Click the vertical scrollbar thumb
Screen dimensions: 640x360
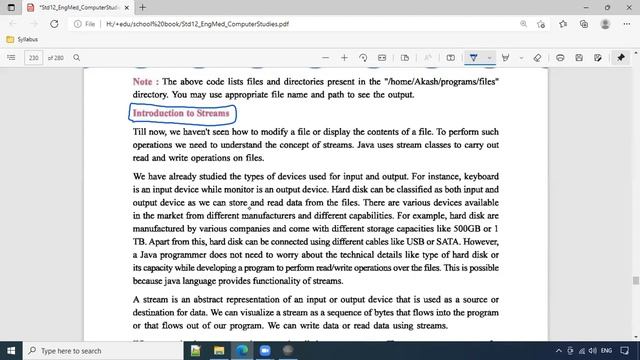point(636,280)
